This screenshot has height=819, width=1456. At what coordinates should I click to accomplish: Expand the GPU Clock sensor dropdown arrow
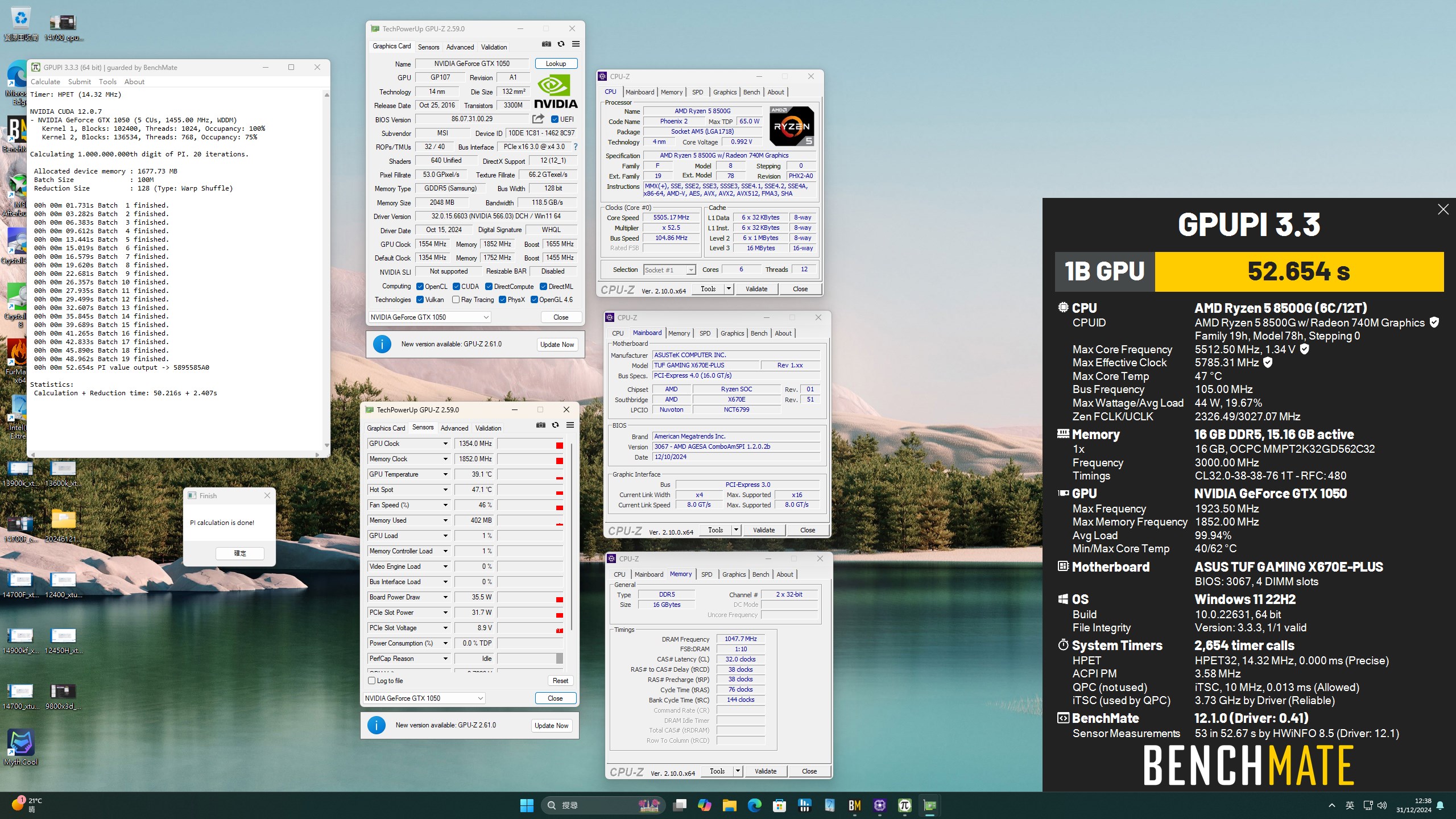point(445,444)
